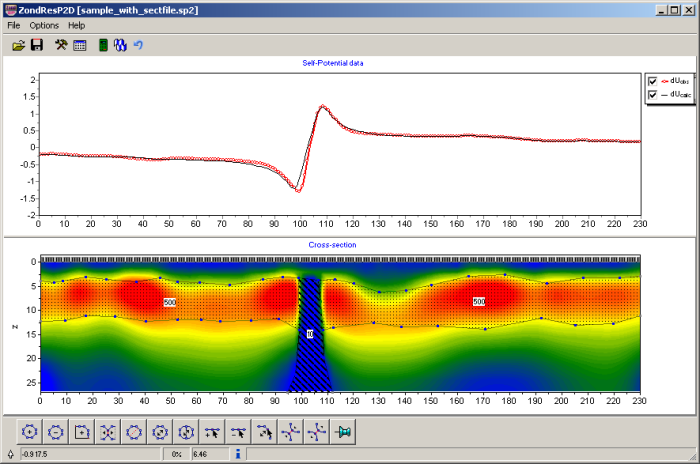Click the open file folder icon

tap(18, 45)
